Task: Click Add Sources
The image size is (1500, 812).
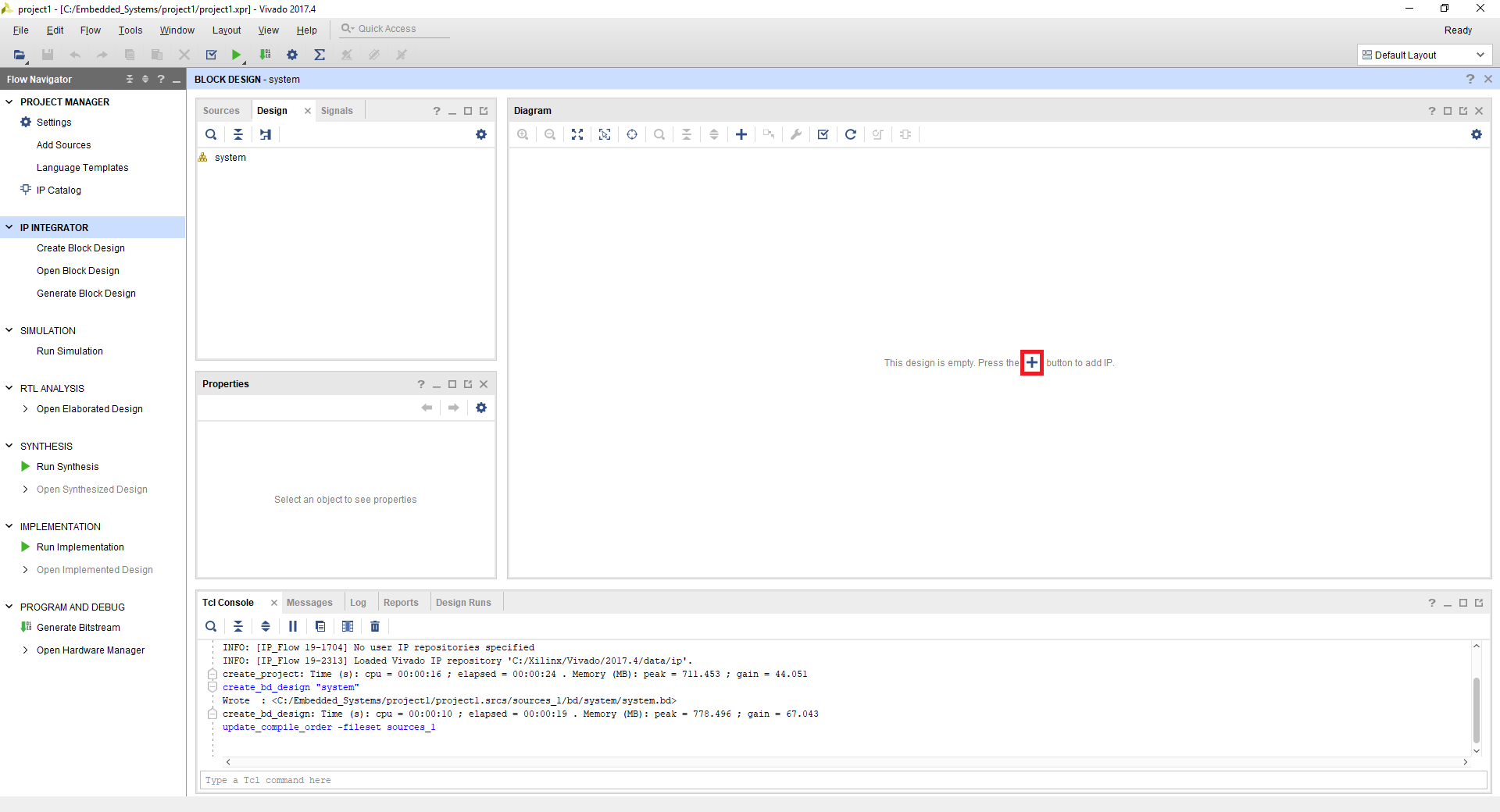Action: click(x=63, y=145)
